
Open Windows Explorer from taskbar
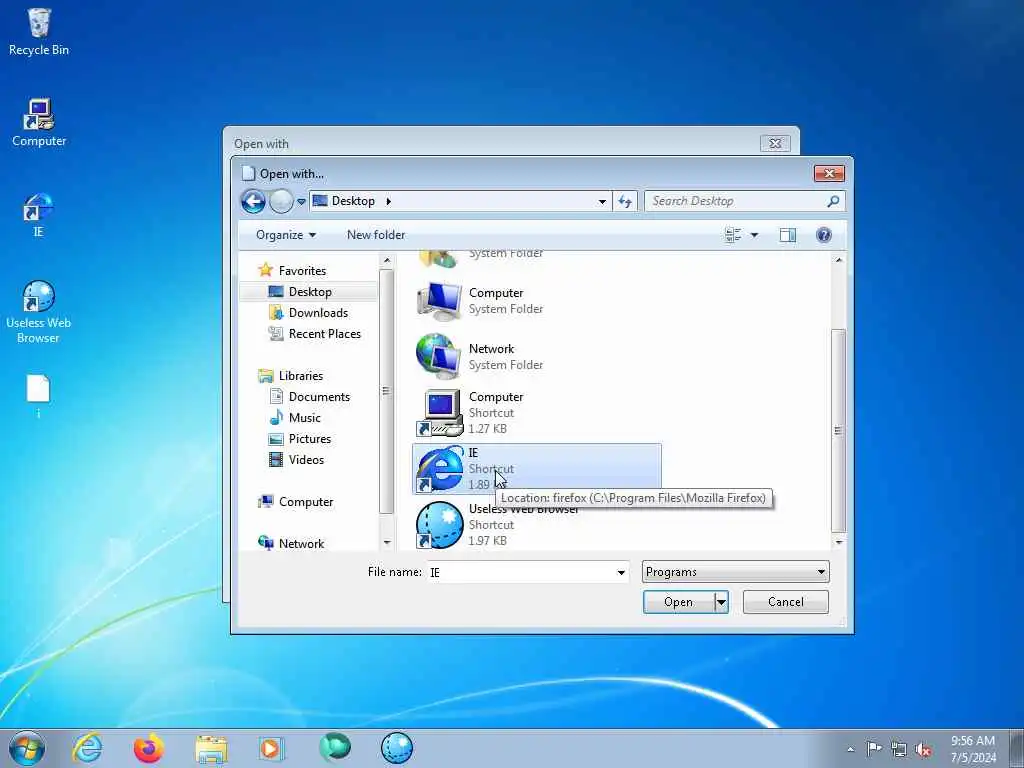point(211,748)
